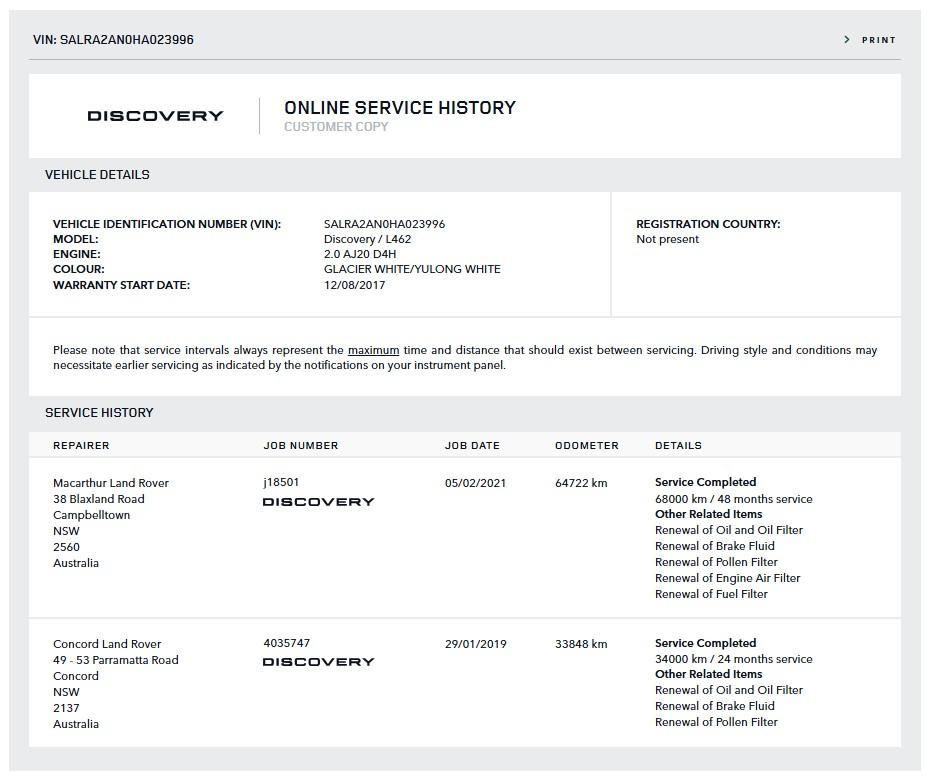
Task: Select repairer Macarthur Land Rover
Action: tap(111, 483)
